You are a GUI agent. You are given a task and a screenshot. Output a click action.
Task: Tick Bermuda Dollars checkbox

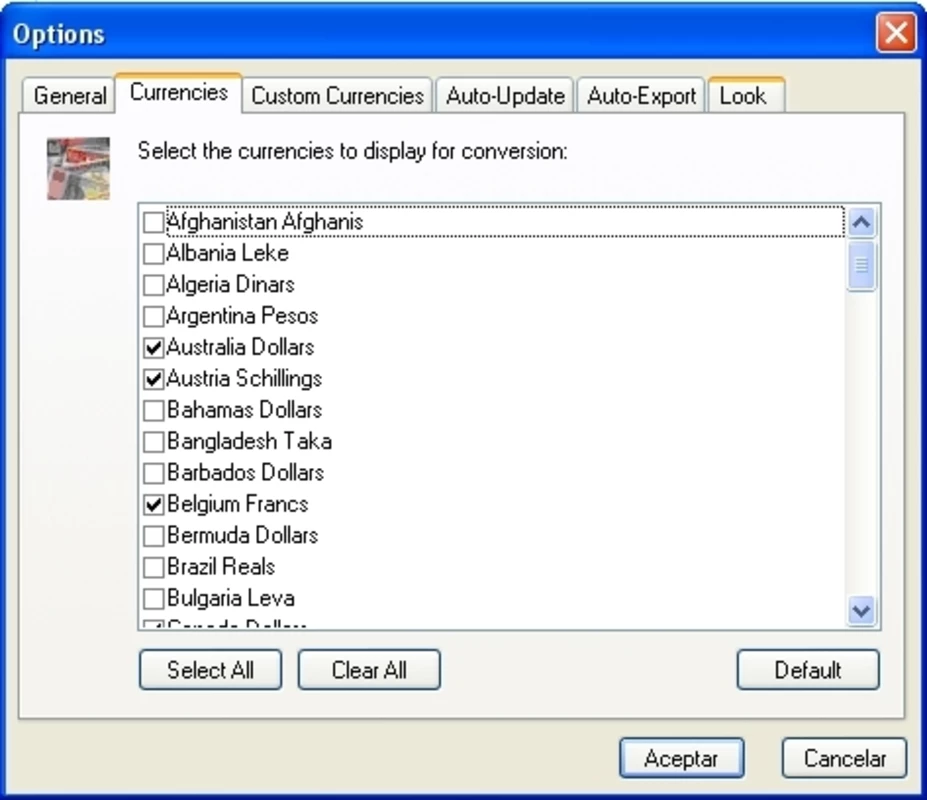[154, 536]
